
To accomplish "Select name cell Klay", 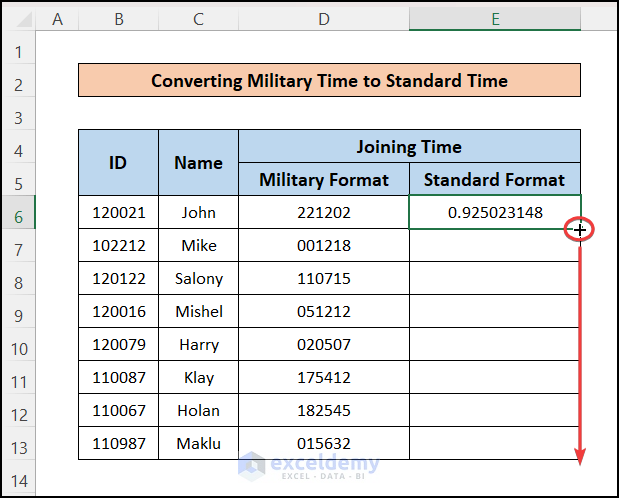I will pos(198,377).
